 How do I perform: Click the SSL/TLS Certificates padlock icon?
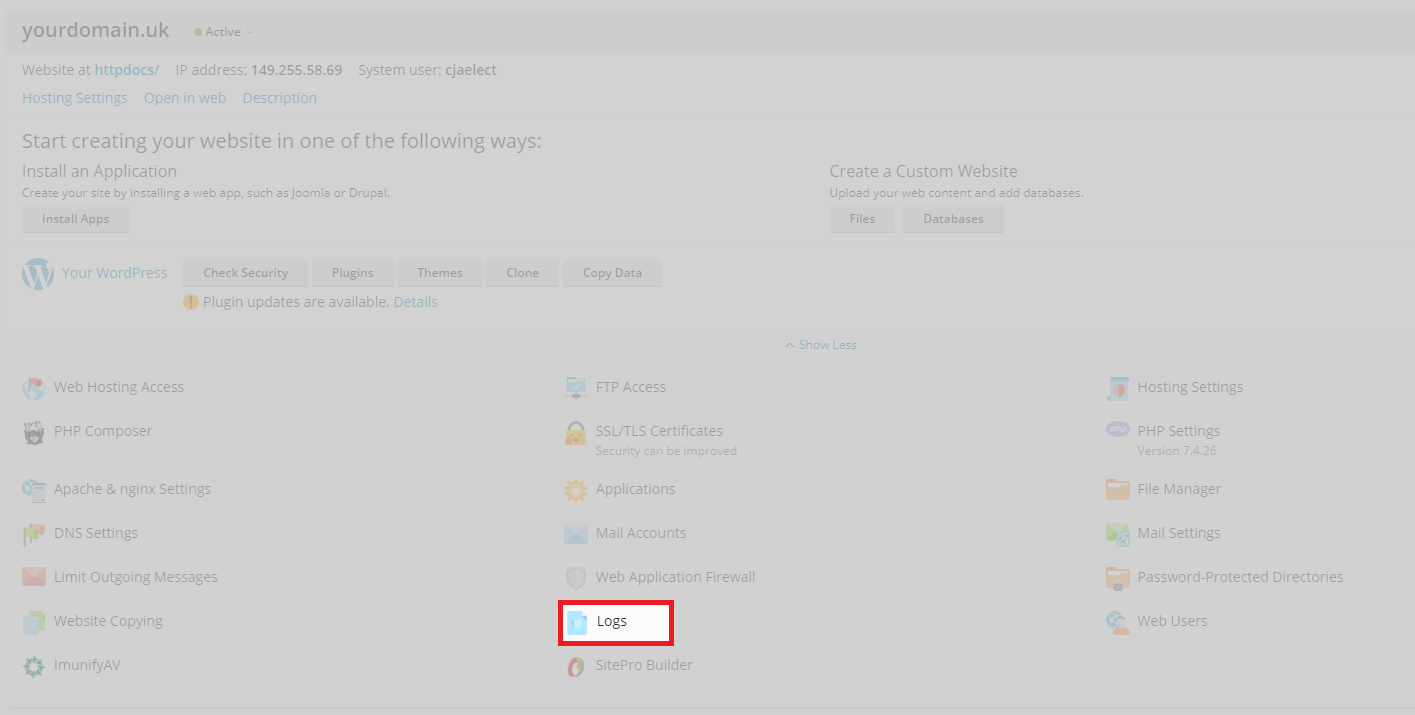tap(576, 433)
